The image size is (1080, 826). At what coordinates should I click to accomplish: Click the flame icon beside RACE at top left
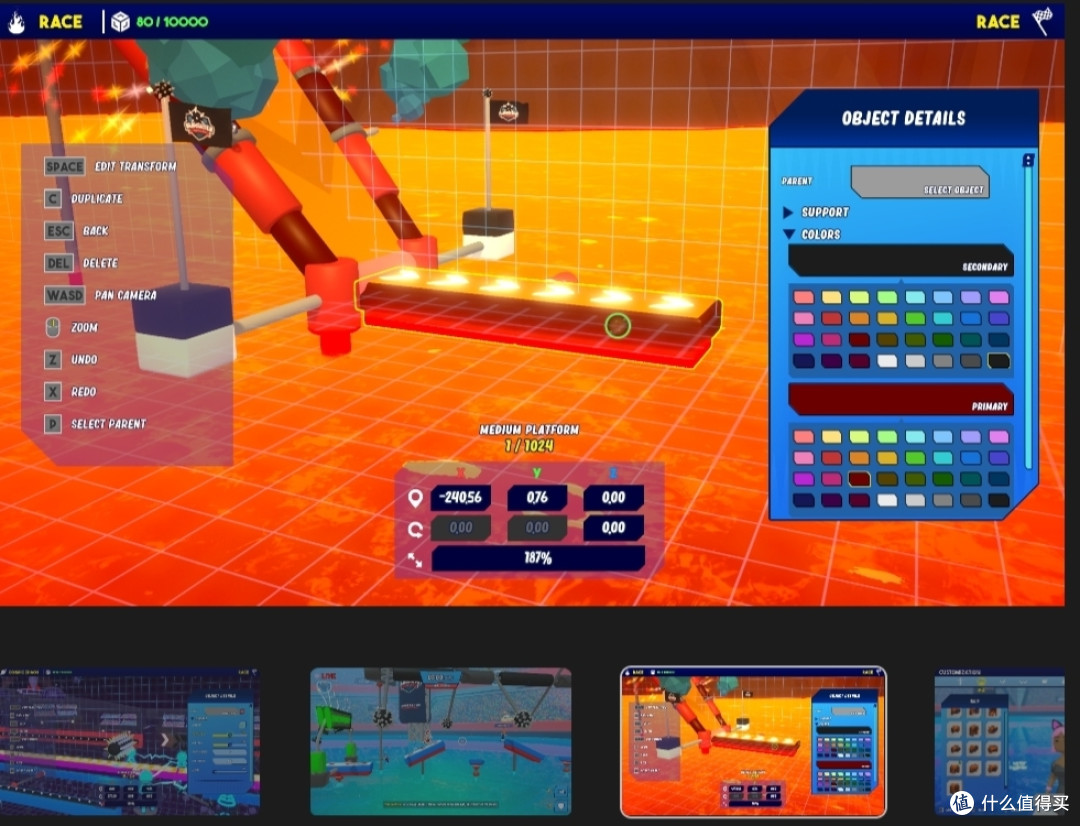pos(16,21)
